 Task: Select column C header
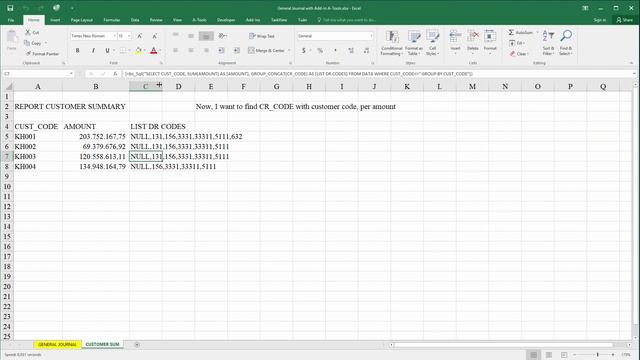click(146, 86)
